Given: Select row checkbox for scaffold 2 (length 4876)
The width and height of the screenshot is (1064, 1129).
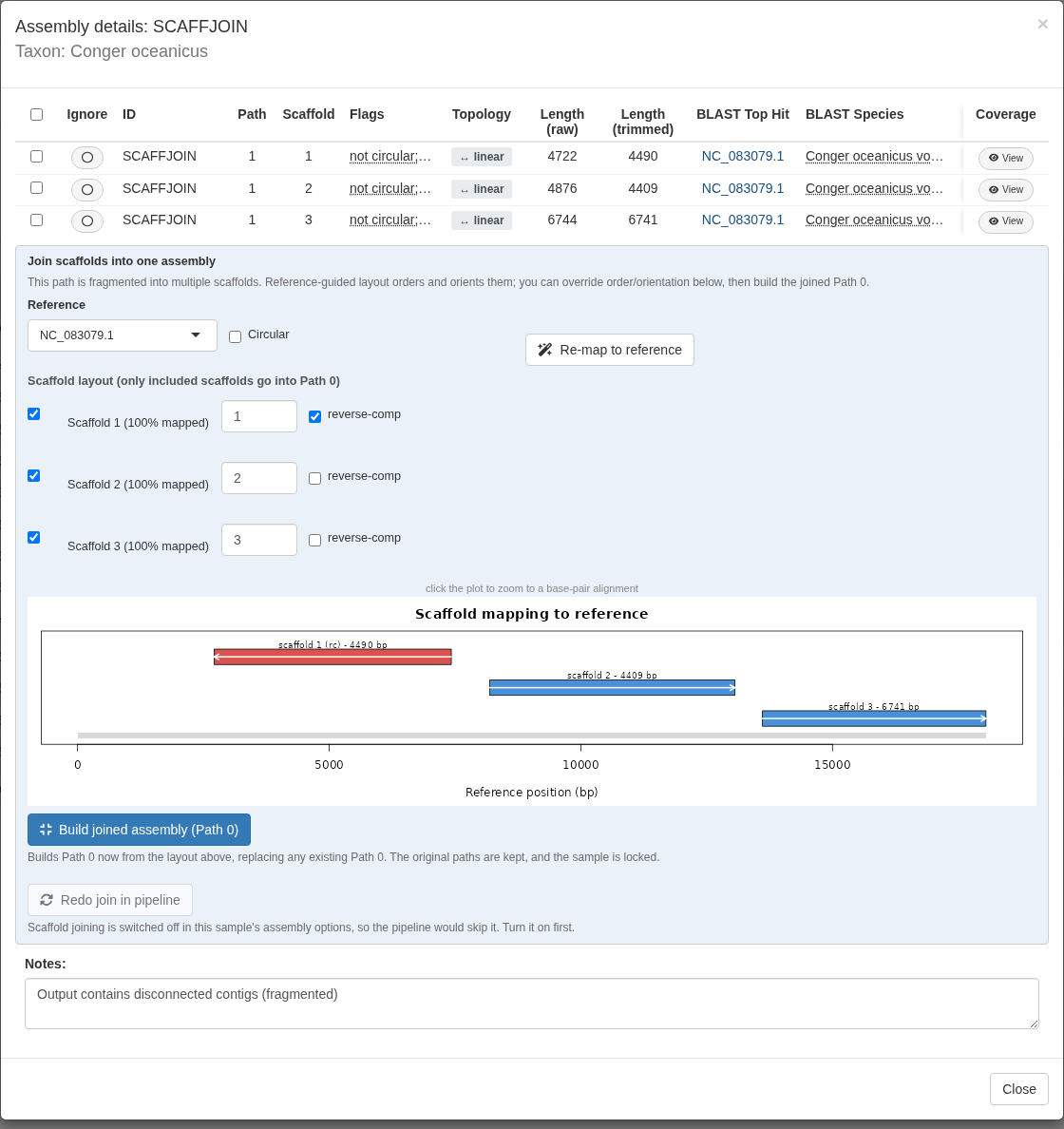Looking at the screenshot, I should tap(37, 188).
